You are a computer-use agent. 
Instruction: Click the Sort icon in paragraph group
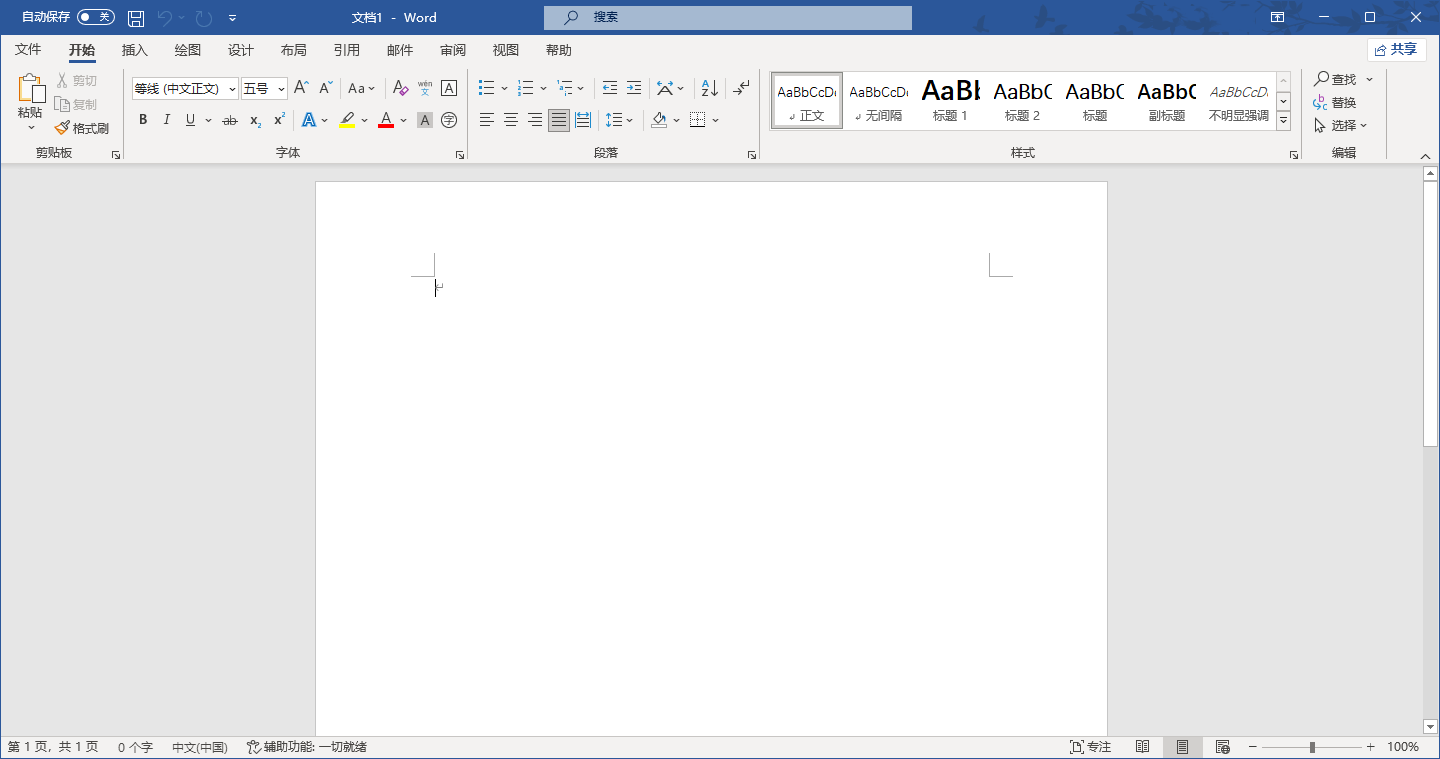tap(709, 88)
